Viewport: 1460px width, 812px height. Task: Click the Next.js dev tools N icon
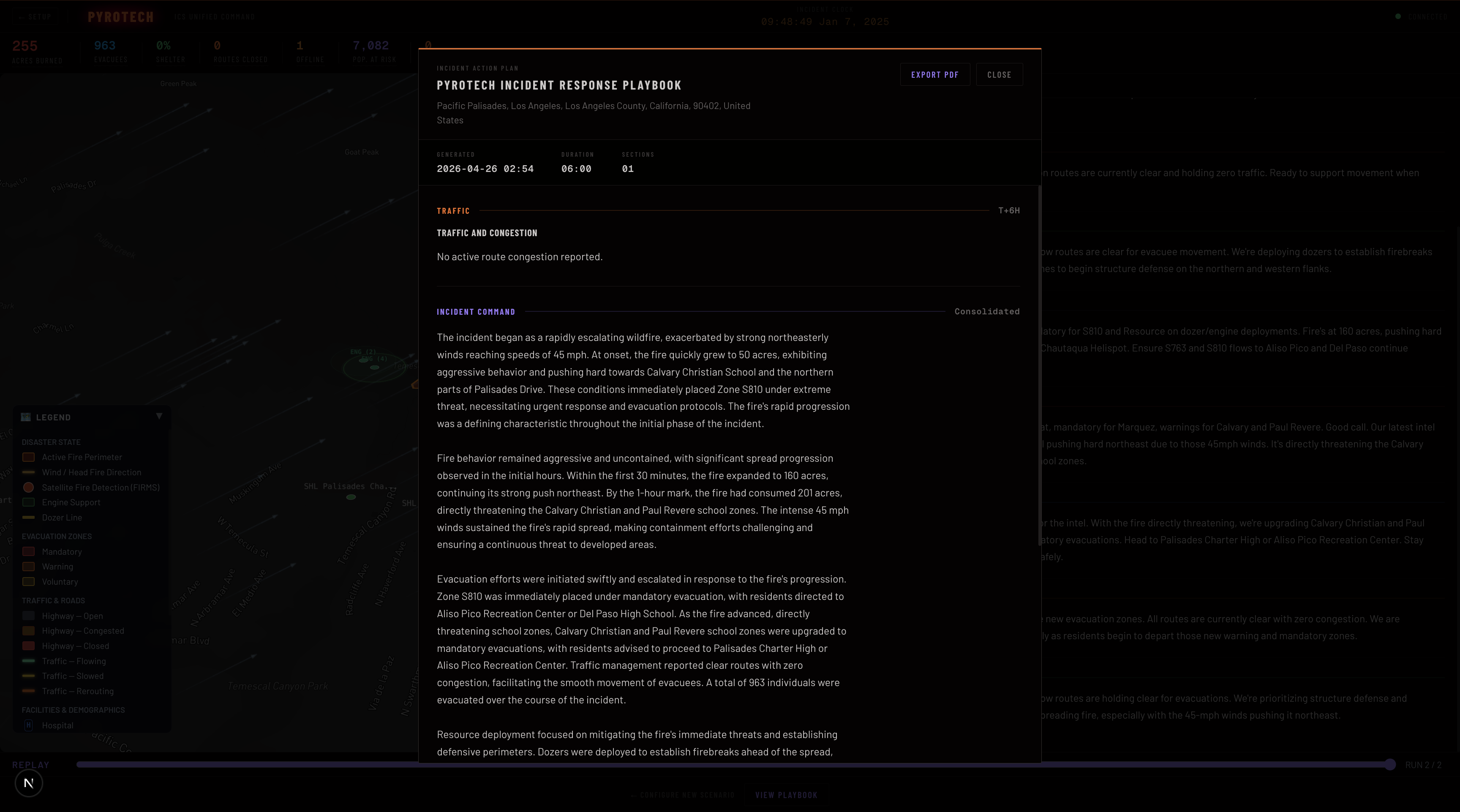28,783
